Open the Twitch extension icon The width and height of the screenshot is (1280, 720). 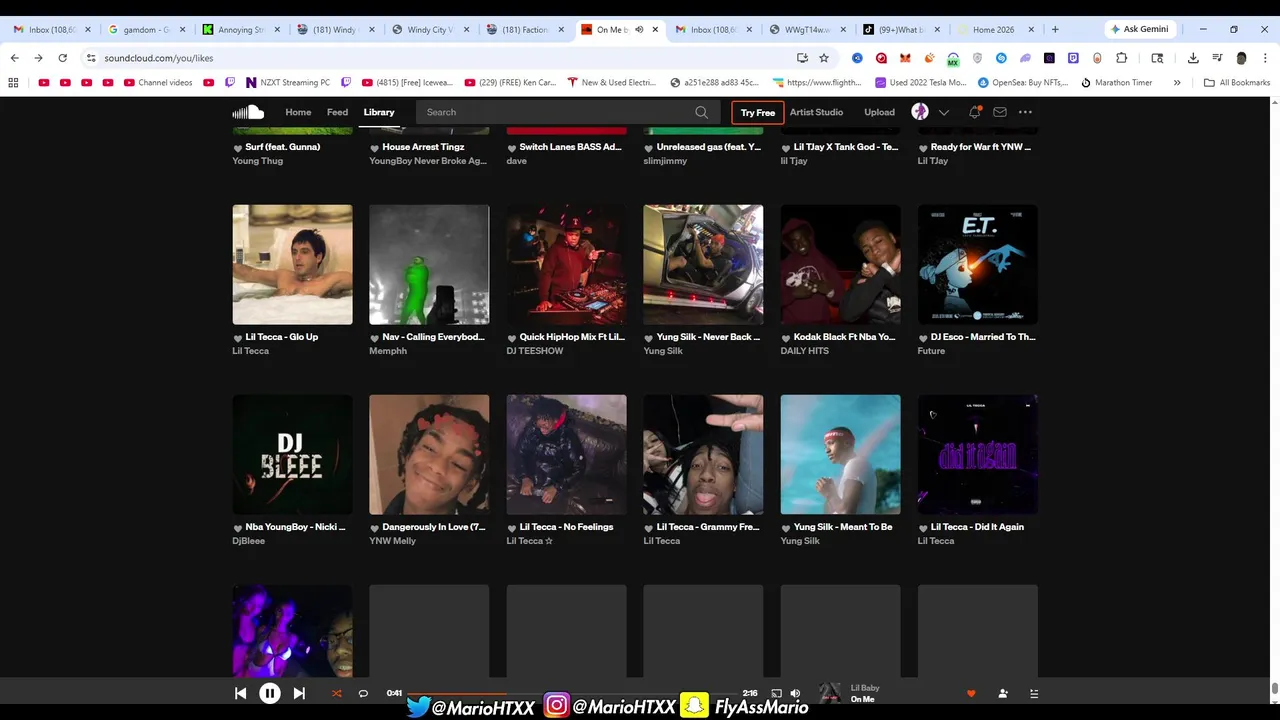tap(1073, 58)
